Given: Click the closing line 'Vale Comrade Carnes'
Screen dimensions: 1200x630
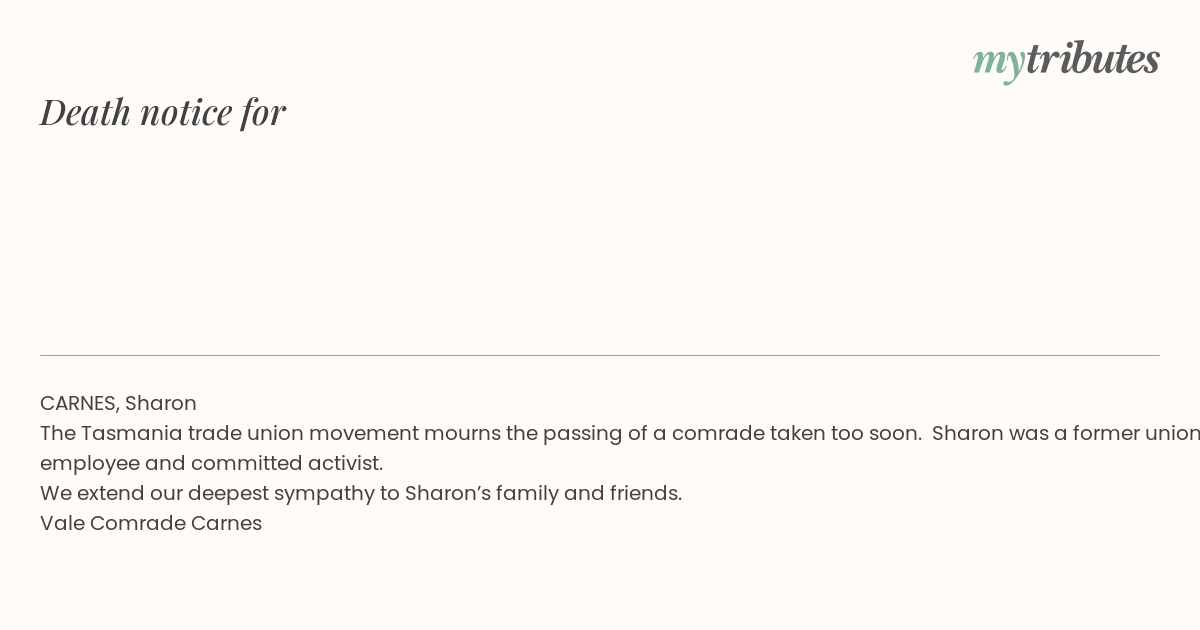Looking at the screenshot, I should click(151, 523).
